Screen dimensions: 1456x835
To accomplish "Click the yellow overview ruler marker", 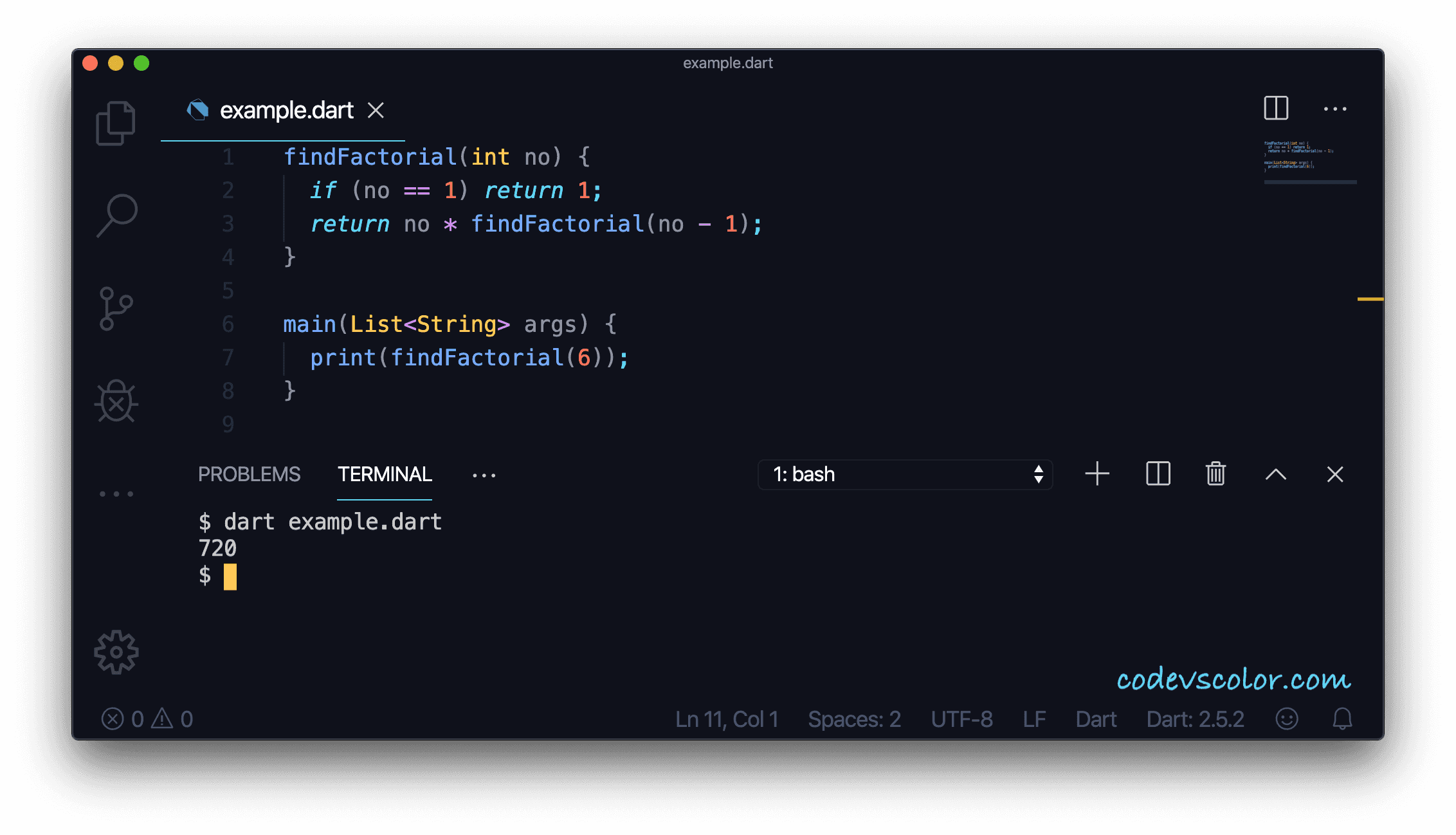I will [1370, 299].
